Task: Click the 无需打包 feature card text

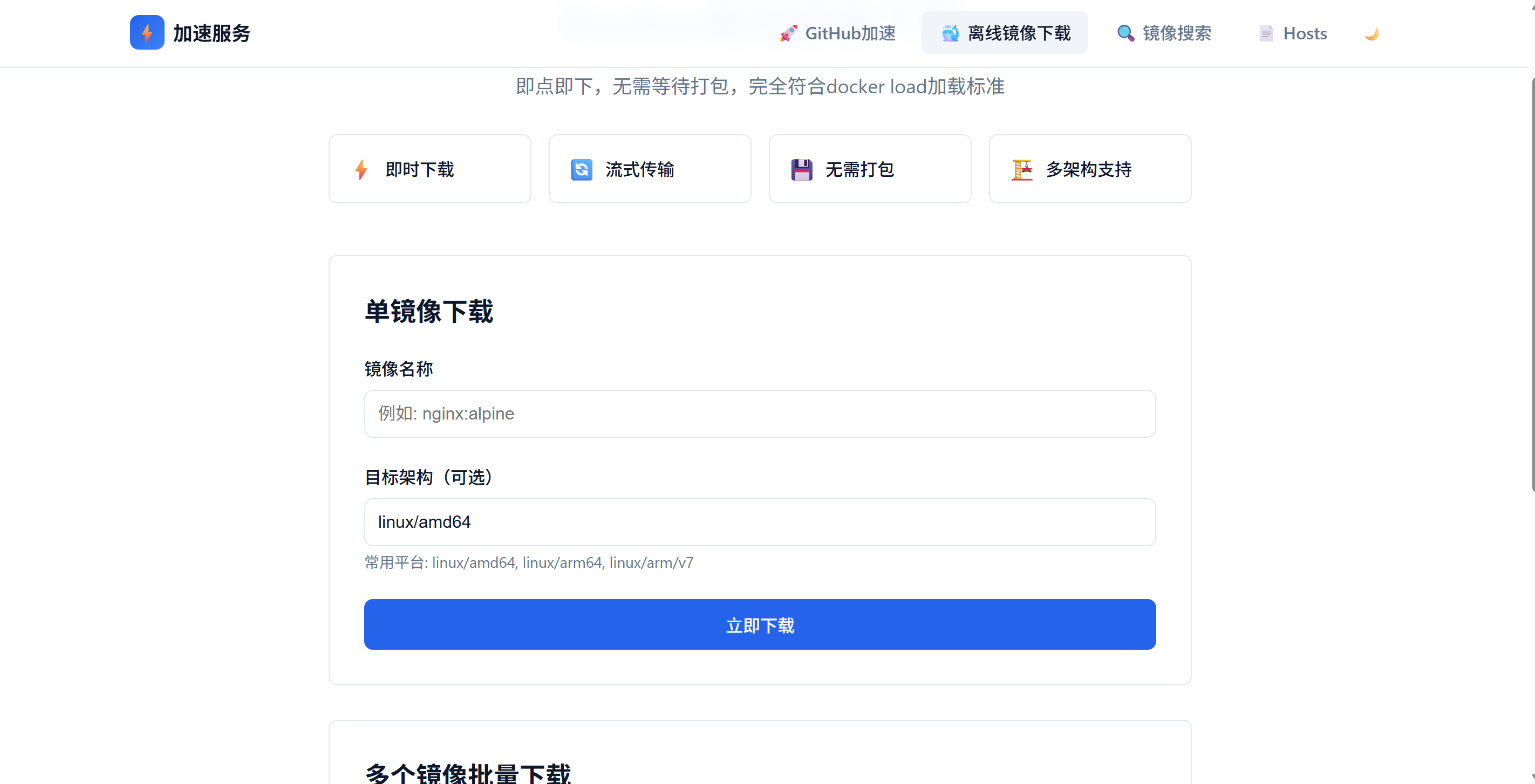Action: (x=860, y=170)
